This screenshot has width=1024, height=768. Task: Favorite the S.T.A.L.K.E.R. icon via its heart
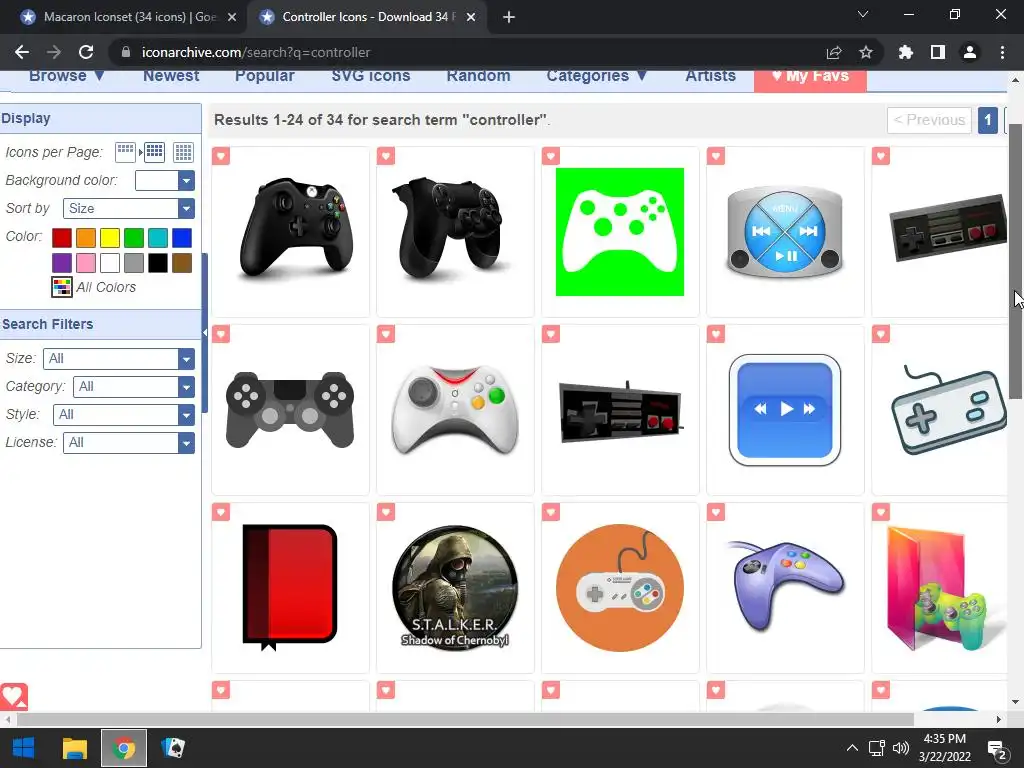pyautogui.click(x=386, y=513)
